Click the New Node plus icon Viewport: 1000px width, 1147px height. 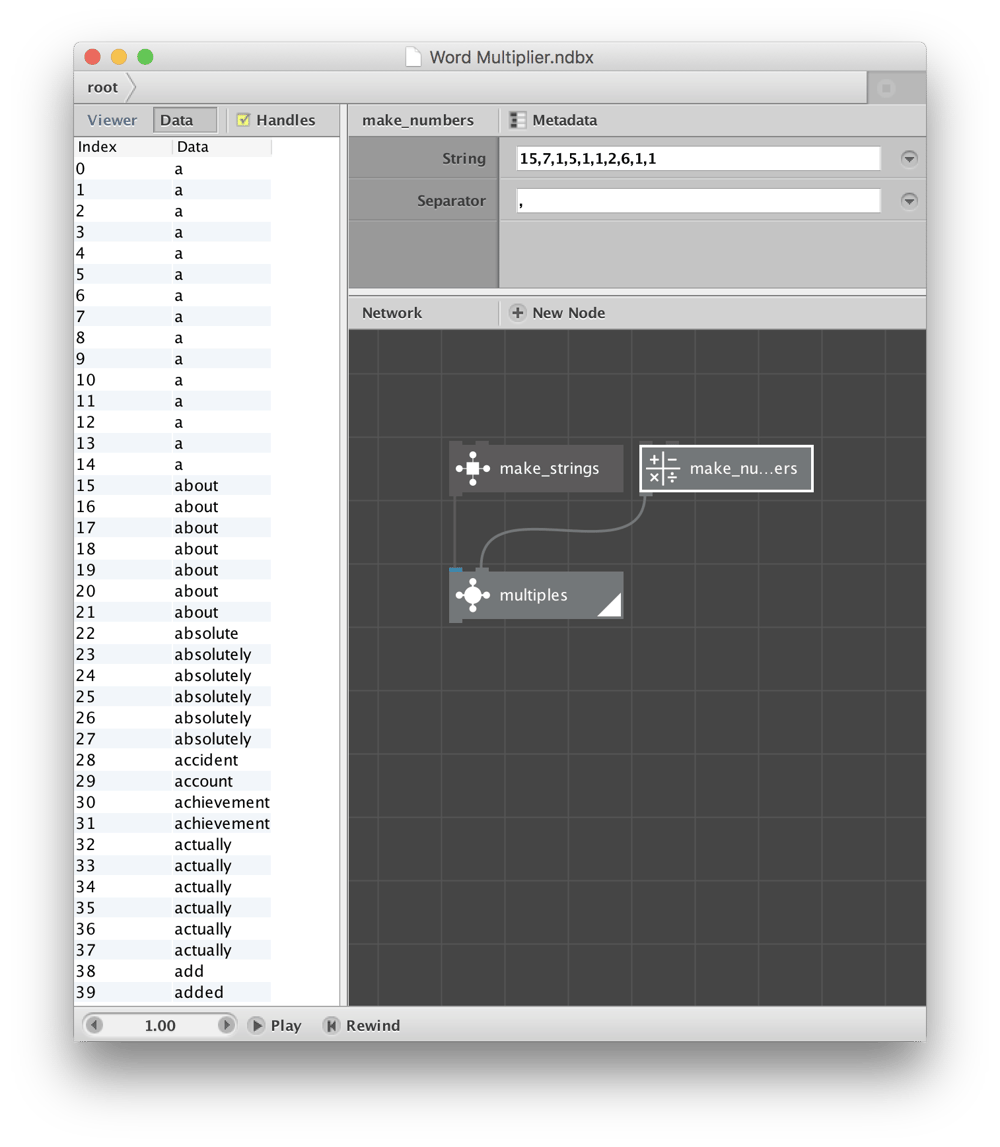517,313
